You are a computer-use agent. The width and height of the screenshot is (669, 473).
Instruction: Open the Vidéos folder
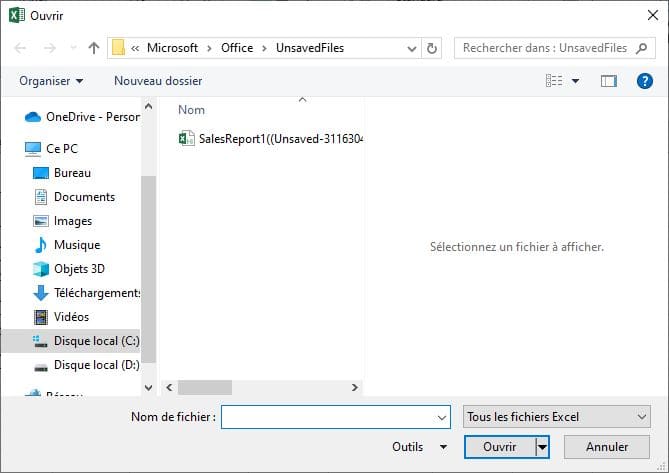tap(61, 317)
